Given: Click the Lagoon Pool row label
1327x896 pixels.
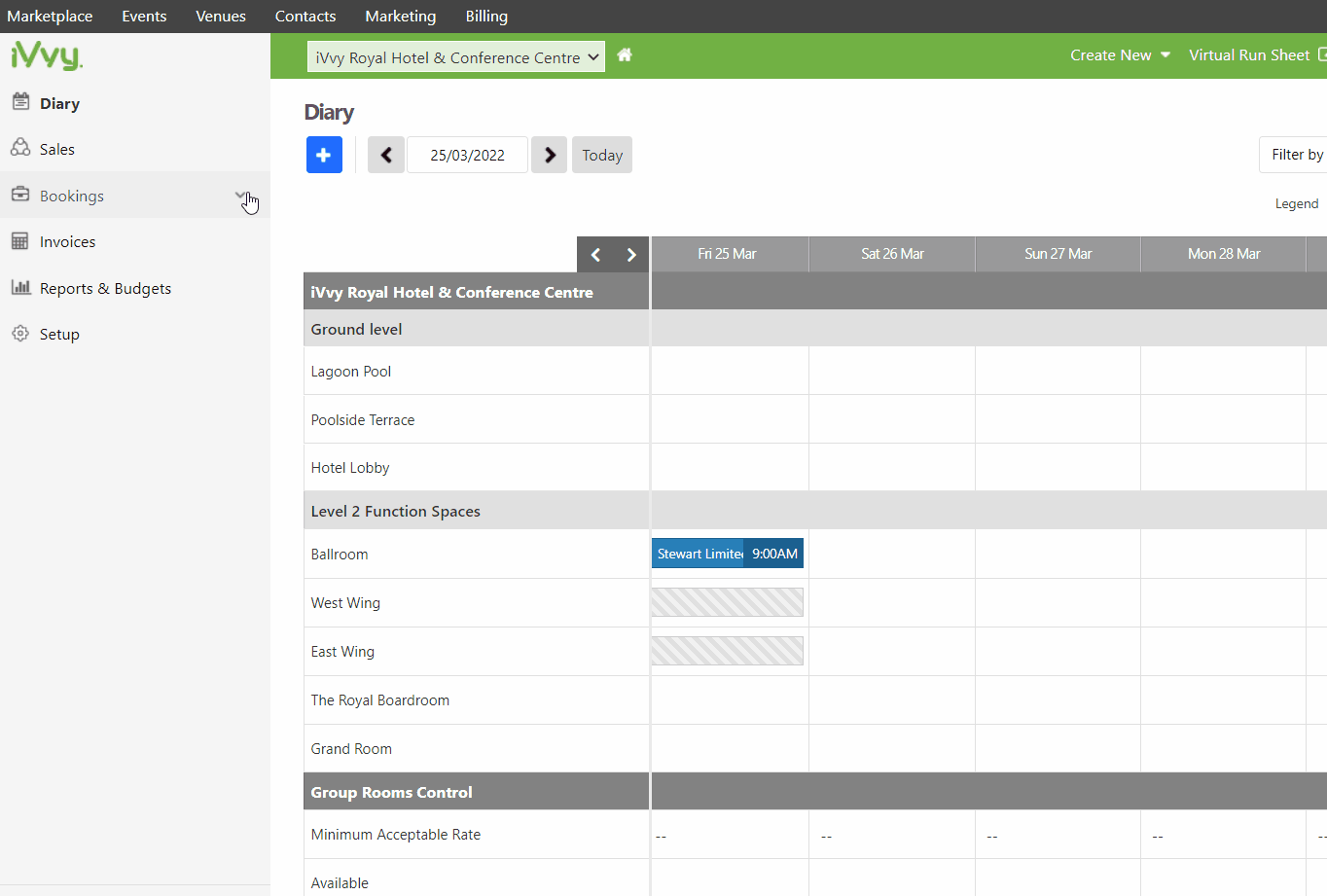Looking at the screenshot, I should 351,372.
